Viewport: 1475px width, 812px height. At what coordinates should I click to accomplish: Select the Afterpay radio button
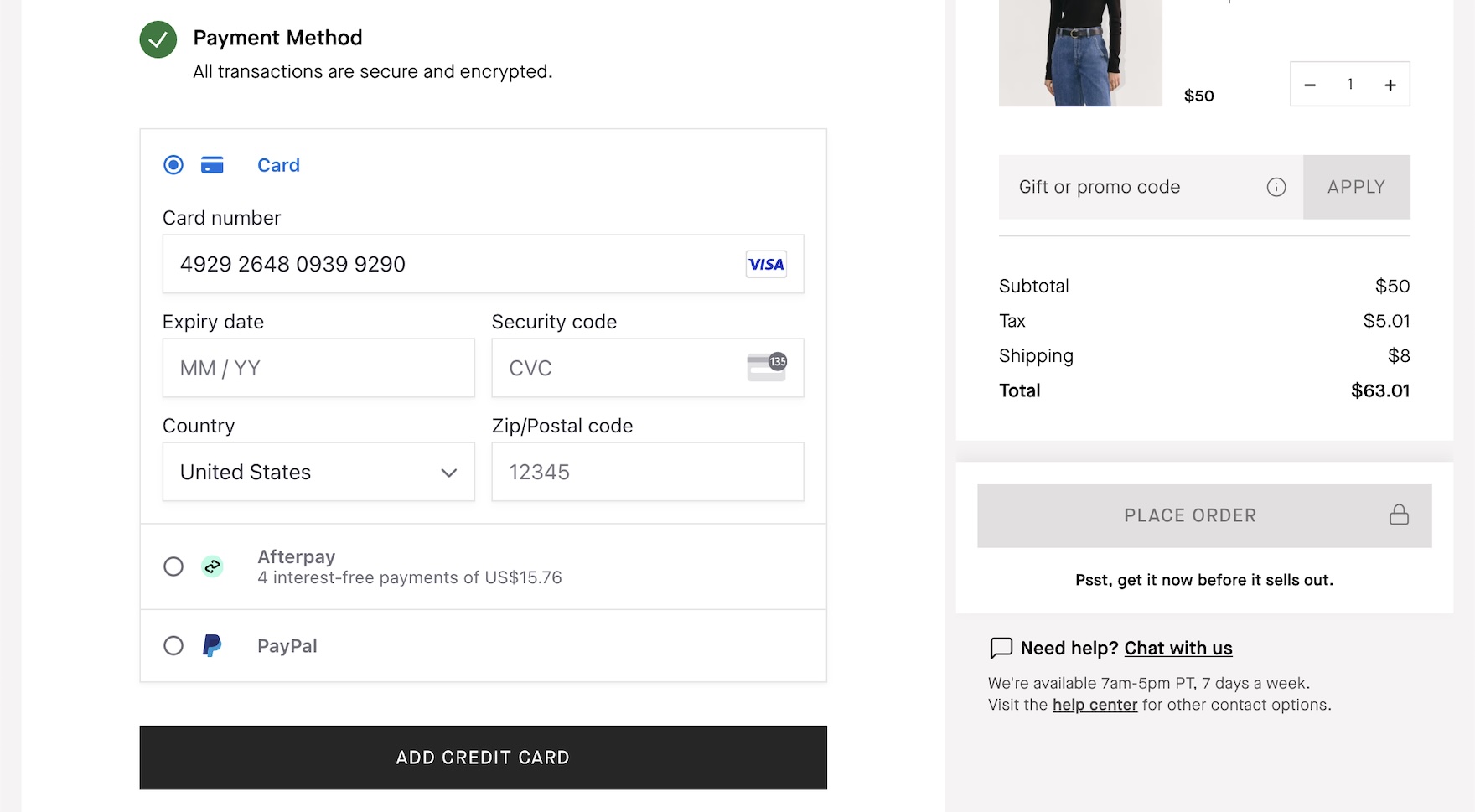click(173, 566)
